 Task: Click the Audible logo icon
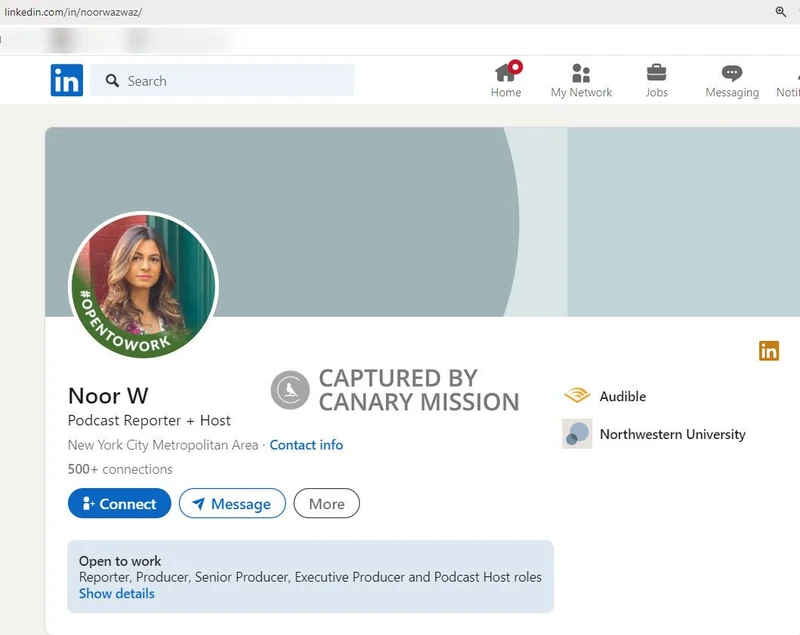[577, 395]
